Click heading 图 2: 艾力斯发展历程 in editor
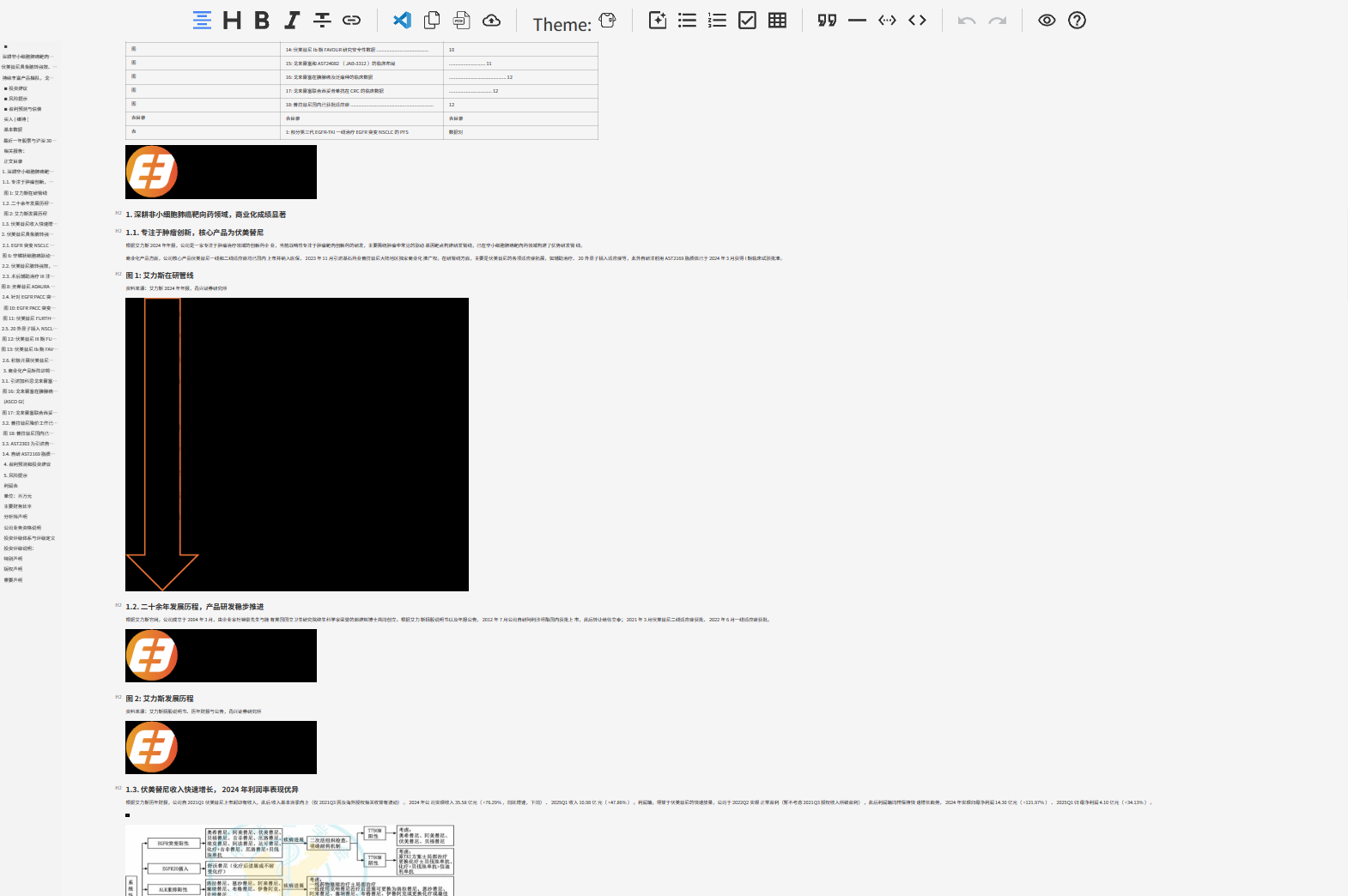Screen dimensions: 1348x896 160,699
